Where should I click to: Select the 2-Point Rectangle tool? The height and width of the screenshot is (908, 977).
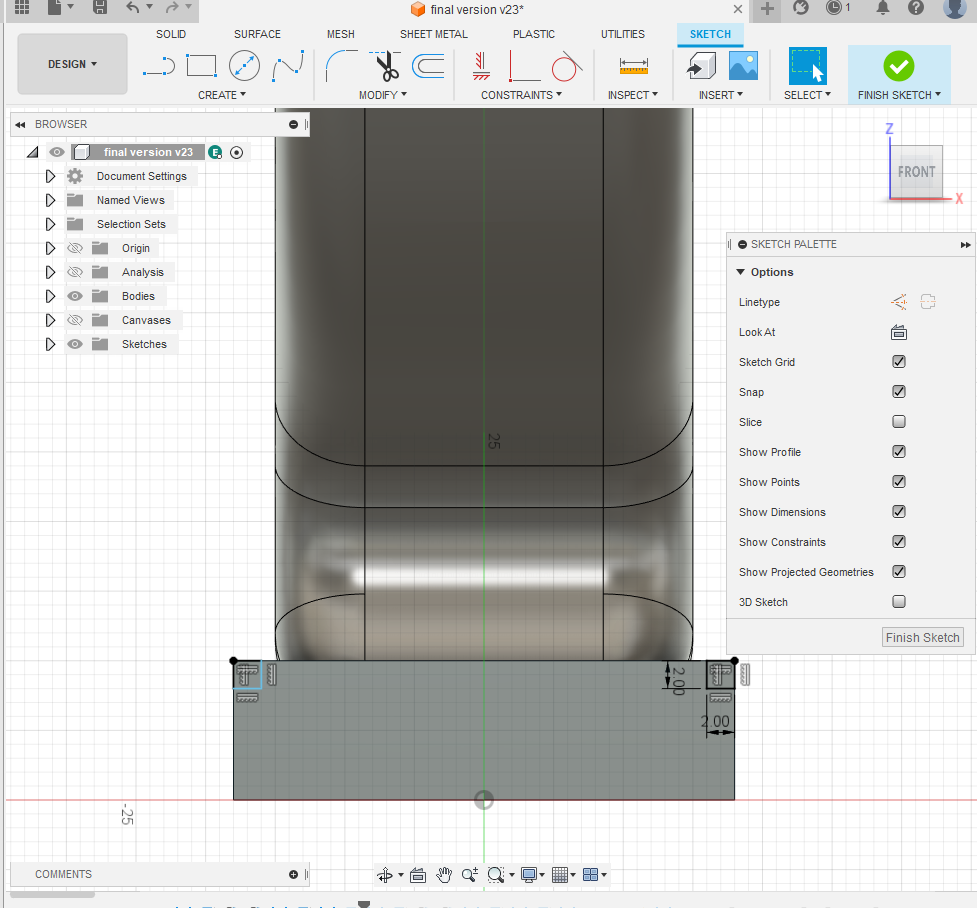(201, 66)
